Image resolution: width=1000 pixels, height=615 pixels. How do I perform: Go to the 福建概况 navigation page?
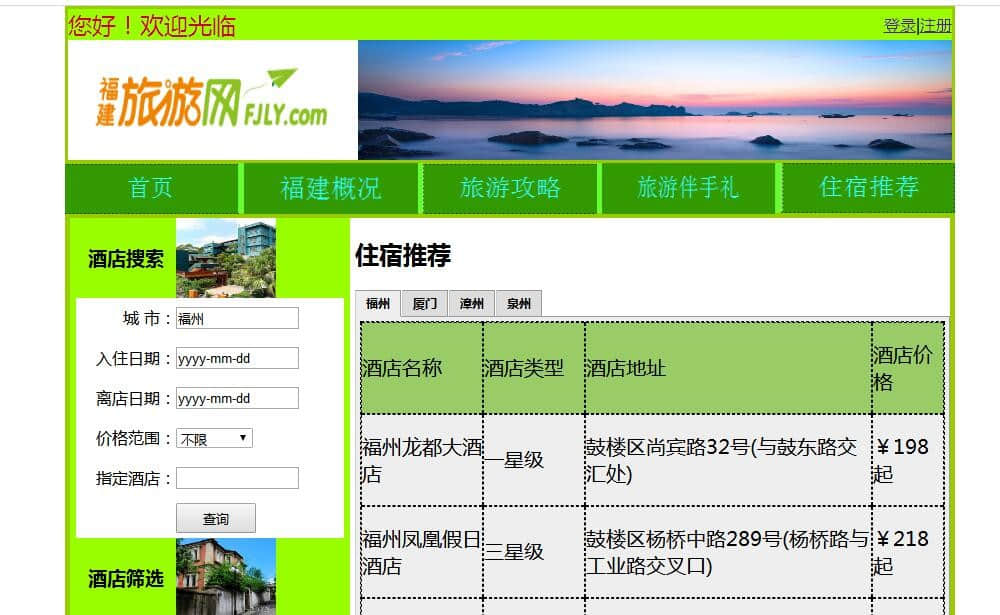(331, 188)
